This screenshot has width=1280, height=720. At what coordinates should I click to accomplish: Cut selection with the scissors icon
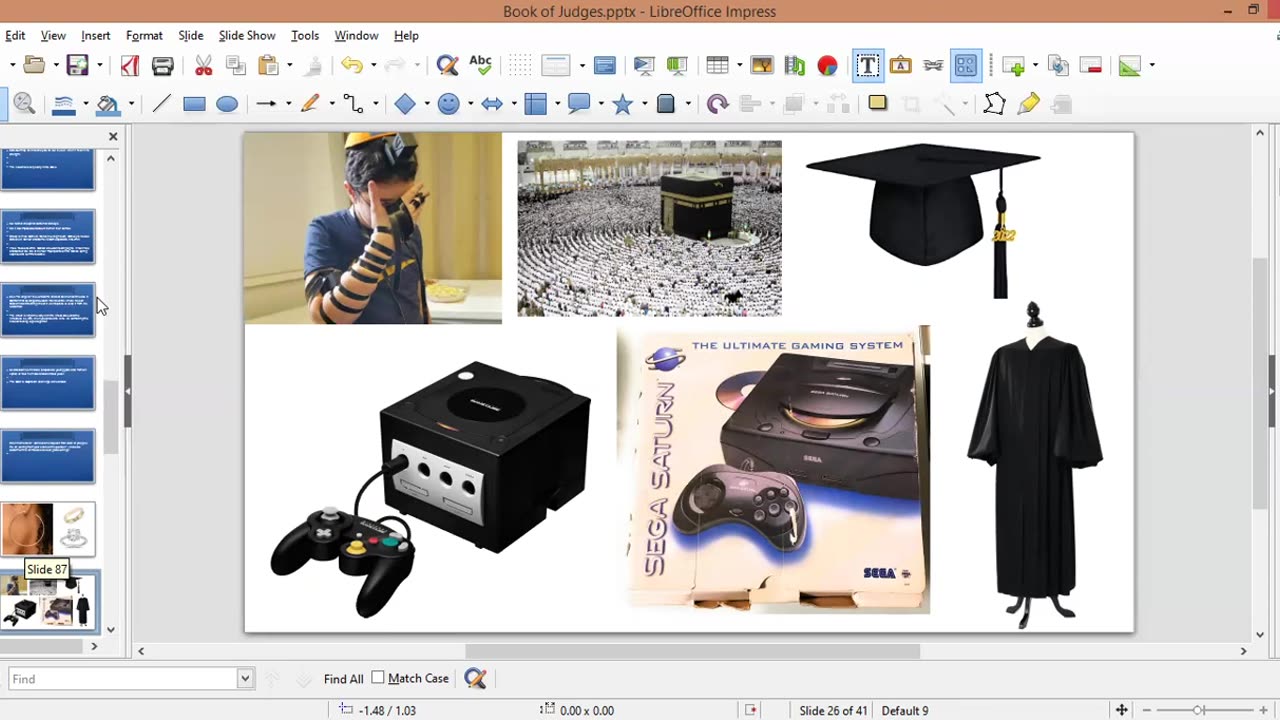204,65
